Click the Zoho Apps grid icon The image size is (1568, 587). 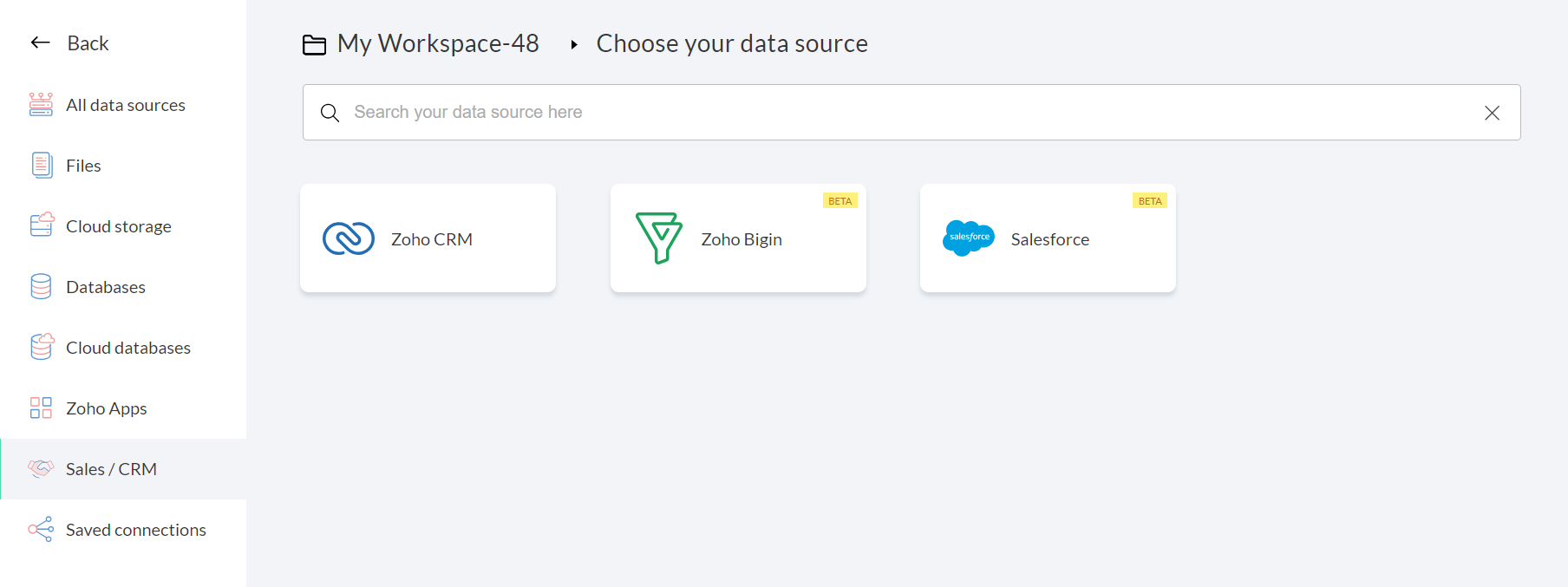point(41,408)
